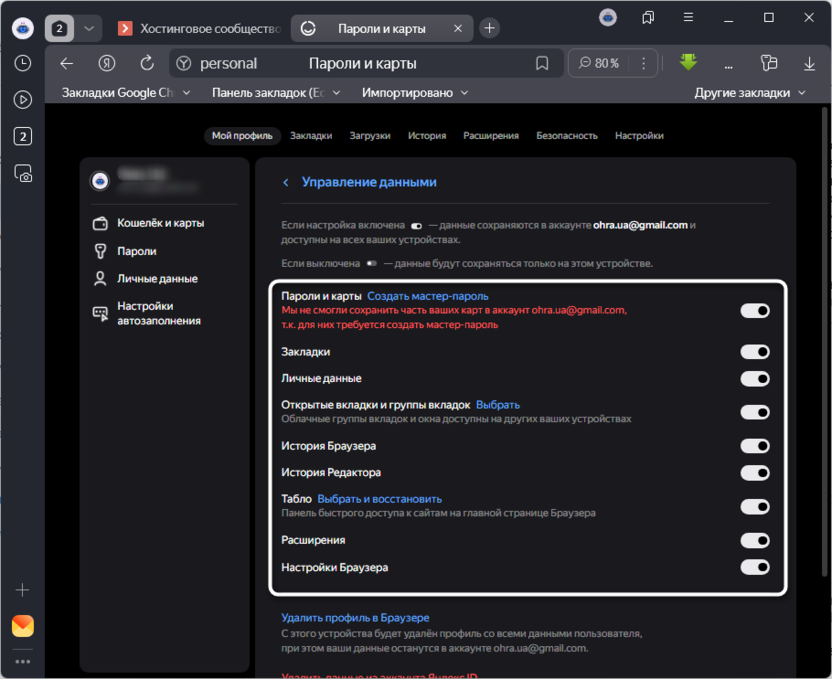This screenshot has height=679, width=832.
Task: Toggle Личные данные sync switch
Action: click(x=755, y=379)
